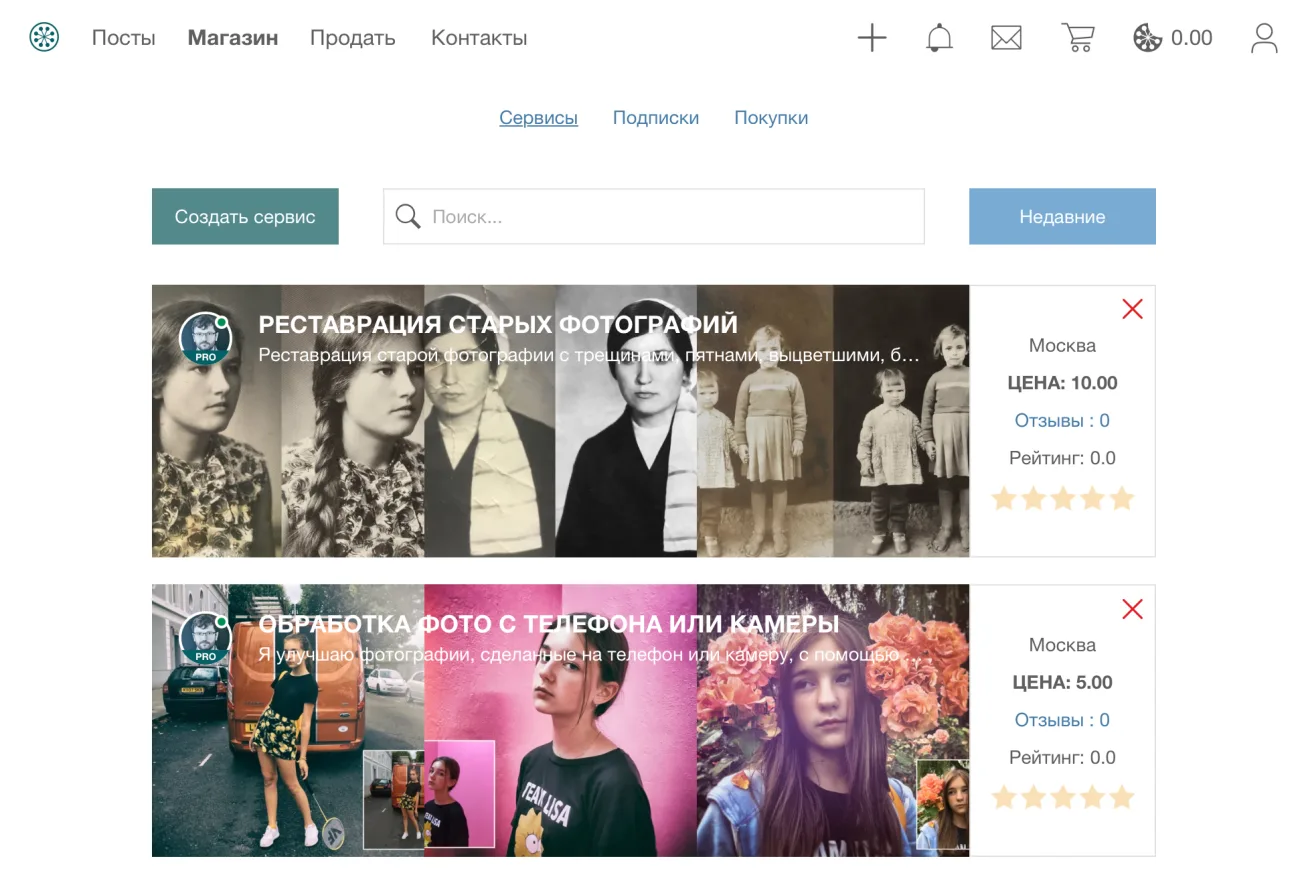The height and width of the screenshot is (873, 1308).
Task: Click the Поиск search field
Action: (x=654, y=216)
